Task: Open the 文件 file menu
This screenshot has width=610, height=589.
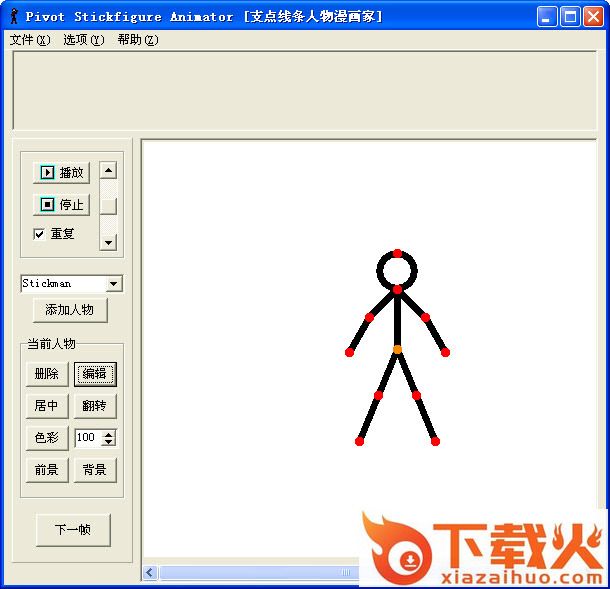Action: pyautogui.click(x=30, y=40)
